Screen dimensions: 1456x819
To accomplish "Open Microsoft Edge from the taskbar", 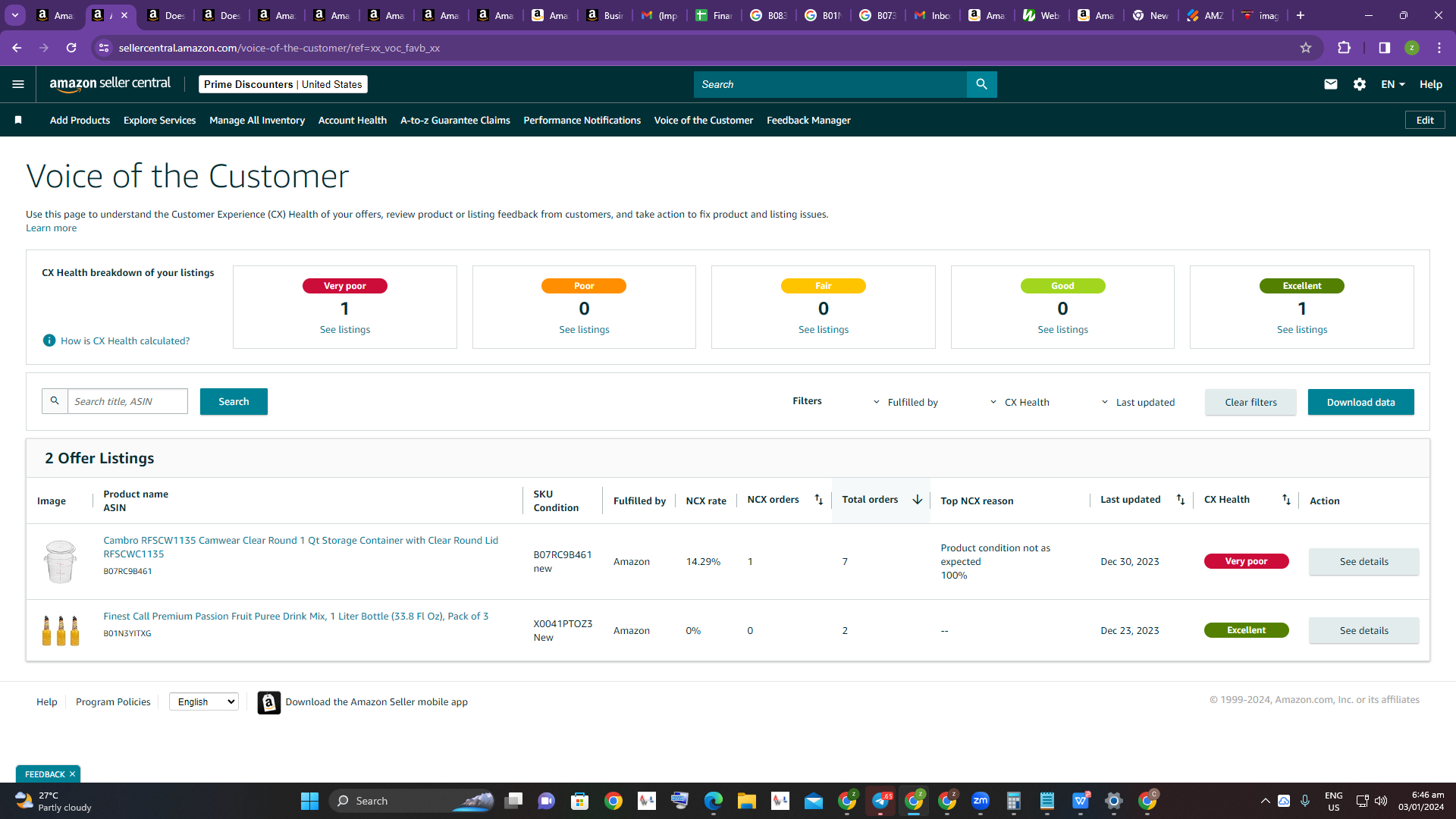I will [714, 801].
